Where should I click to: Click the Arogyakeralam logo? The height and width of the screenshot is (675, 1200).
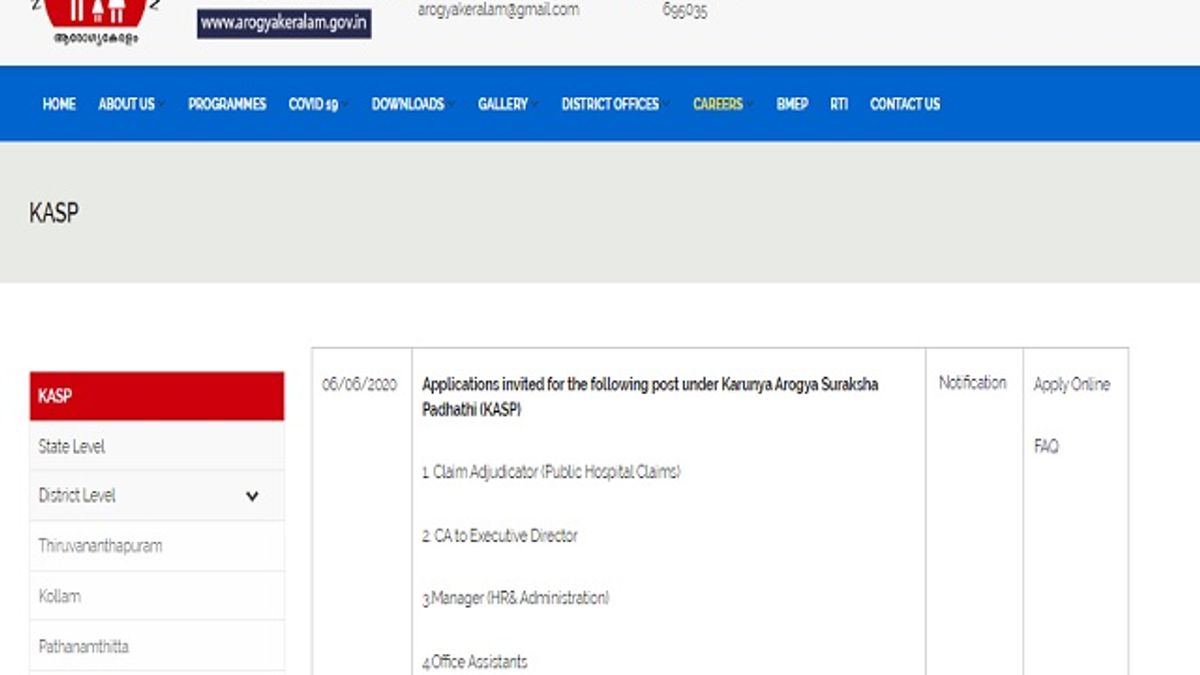pyautogui.click(x=95, y=15)
